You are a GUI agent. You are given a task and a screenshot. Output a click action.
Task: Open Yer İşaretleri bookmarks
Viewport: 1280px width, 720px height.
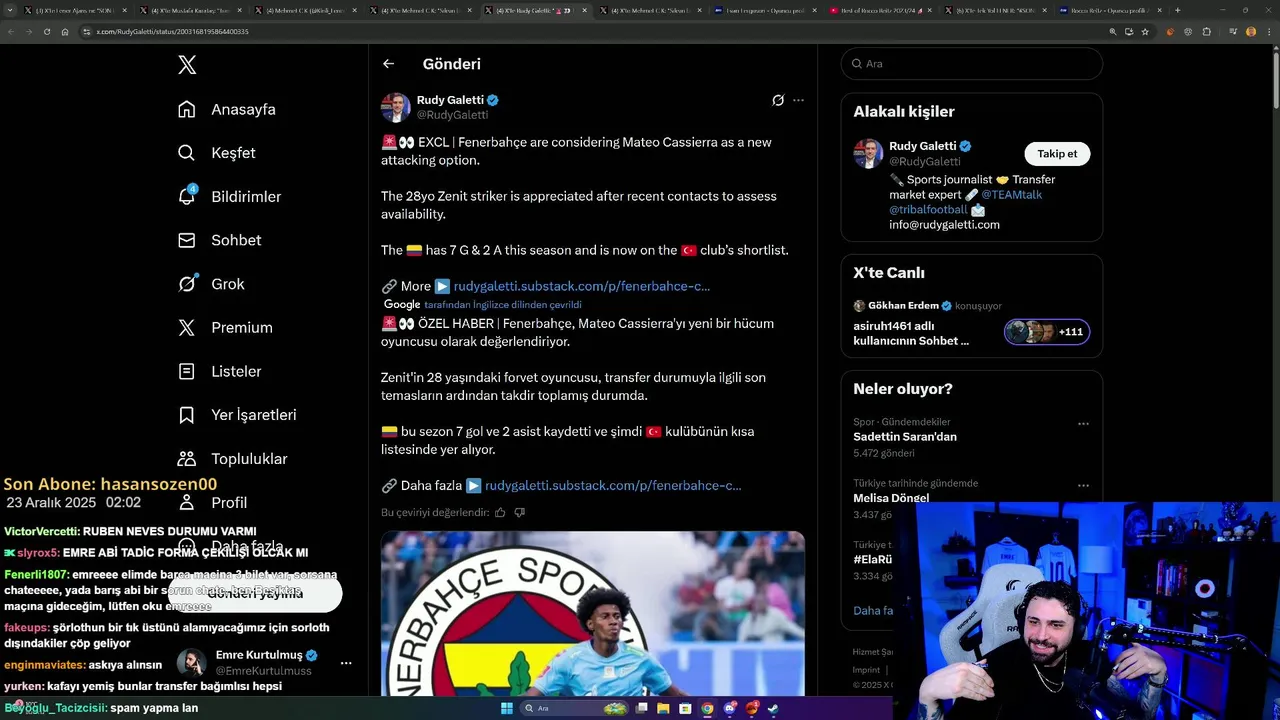237,415
